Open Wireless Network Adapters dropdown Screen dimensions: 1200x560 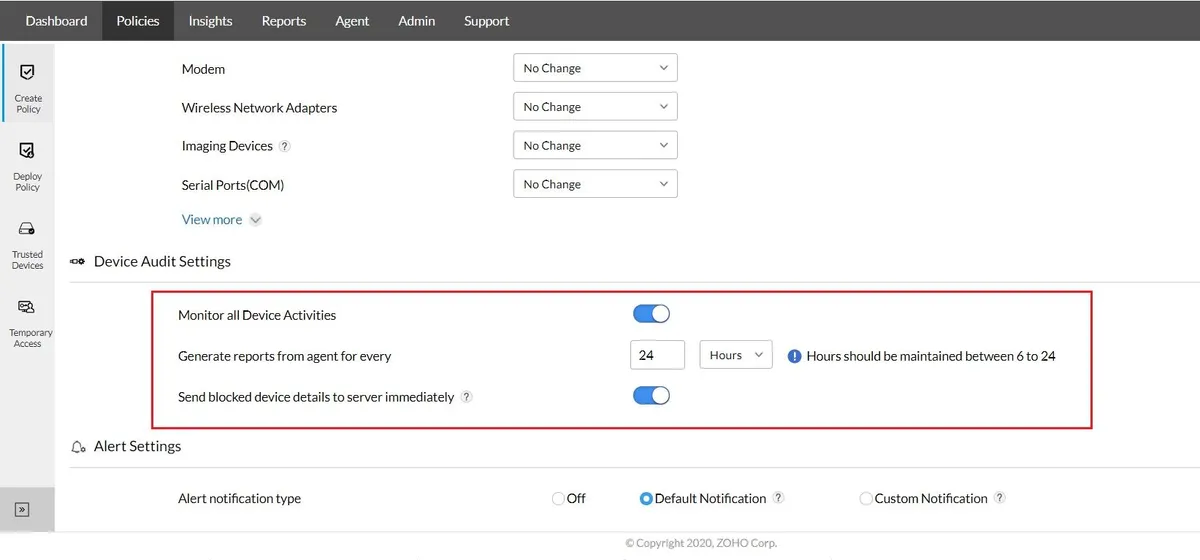pyautogui.click(x=595, y=107)
